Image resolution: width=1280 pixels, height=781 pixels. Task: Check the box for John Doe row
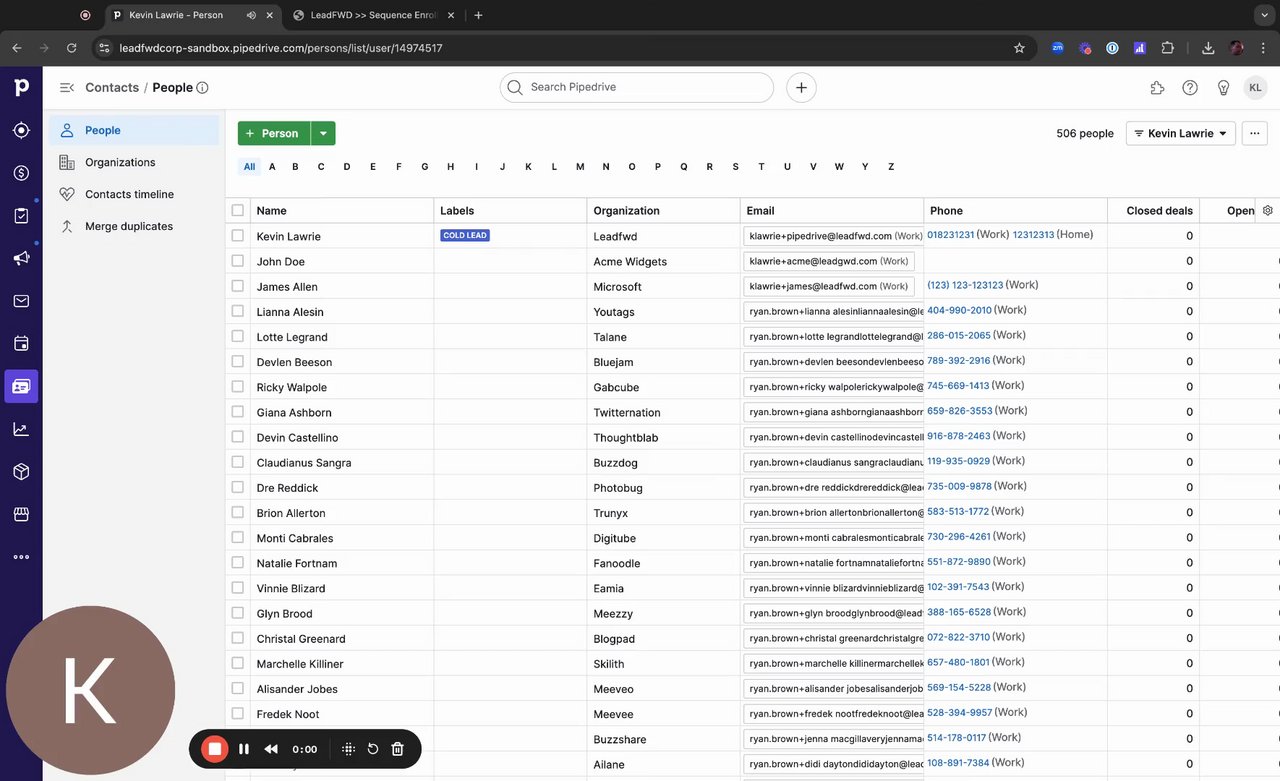tap(237, 261)
